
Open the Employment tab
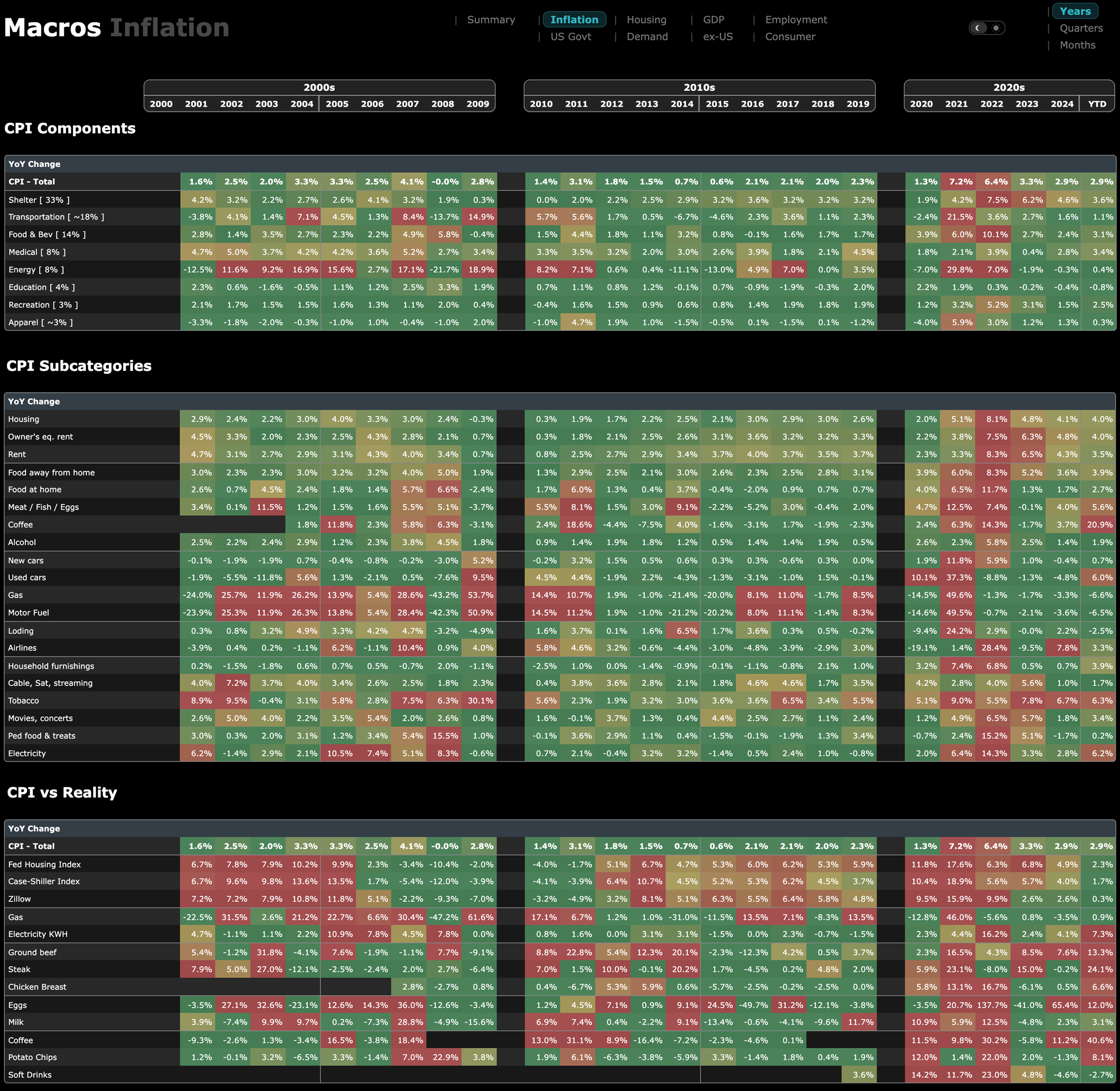(x=796, y=20)
